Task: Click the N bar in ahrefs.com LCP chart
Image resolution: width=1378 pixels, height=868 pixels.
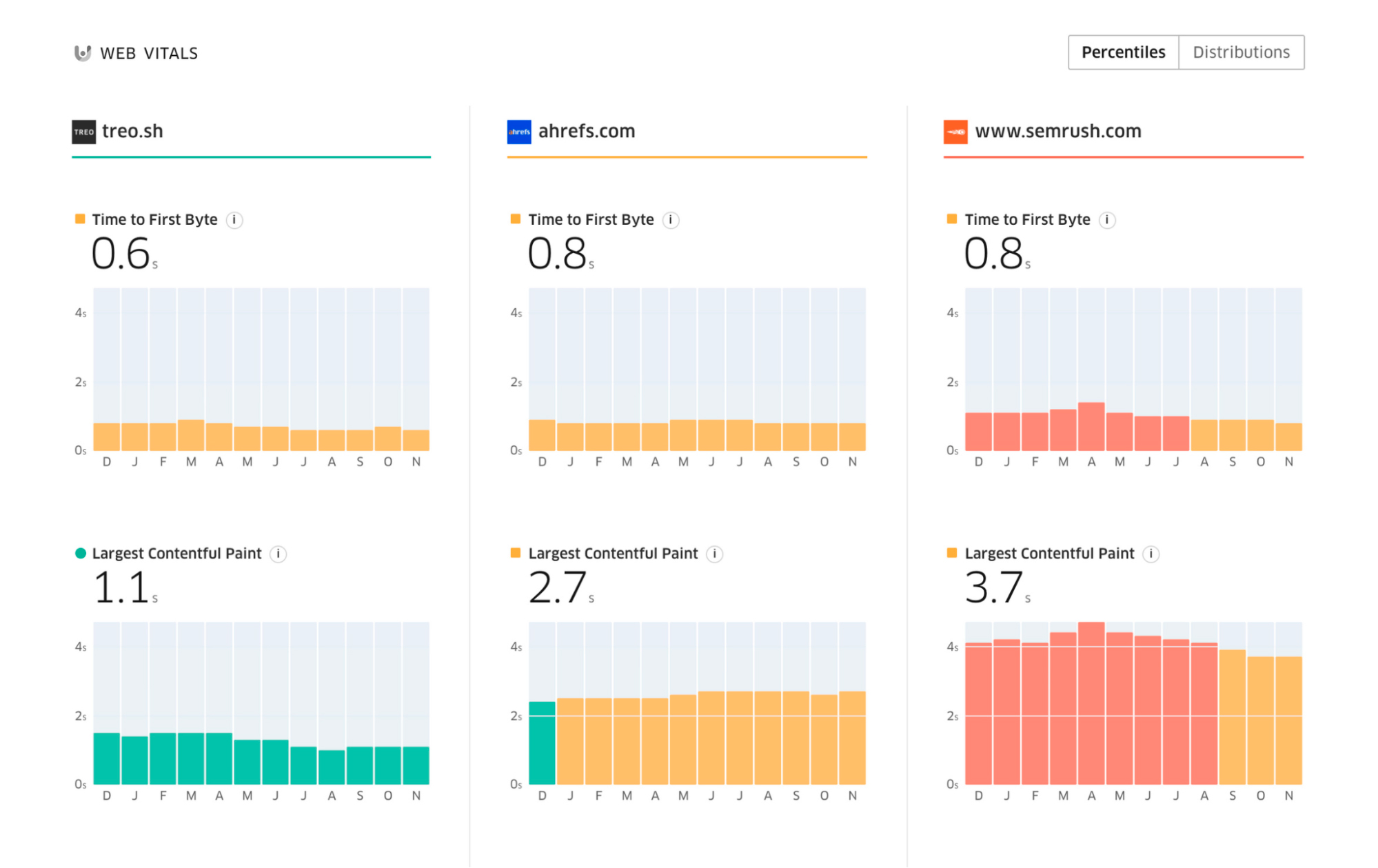Action: tap(853, 738)
